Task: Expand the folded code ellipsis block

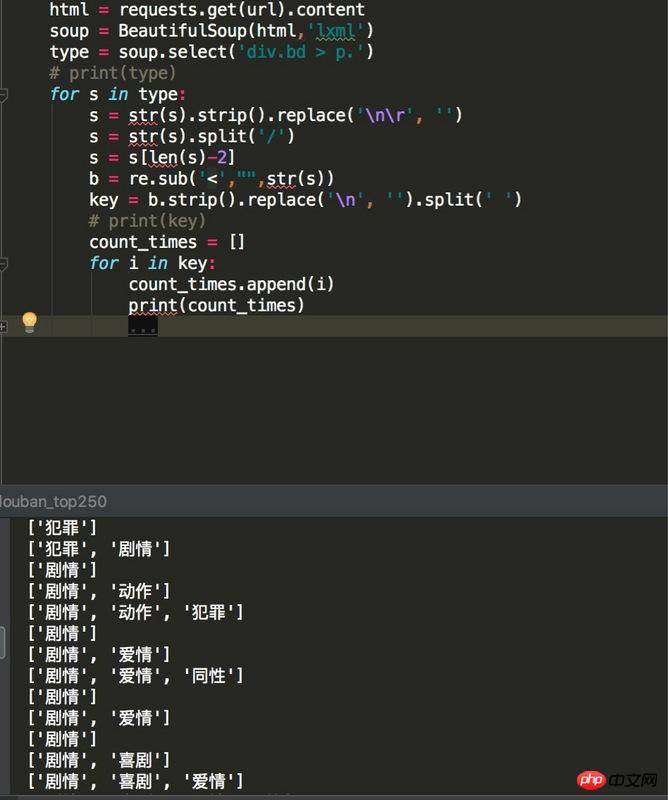Action: click(142, 326)
